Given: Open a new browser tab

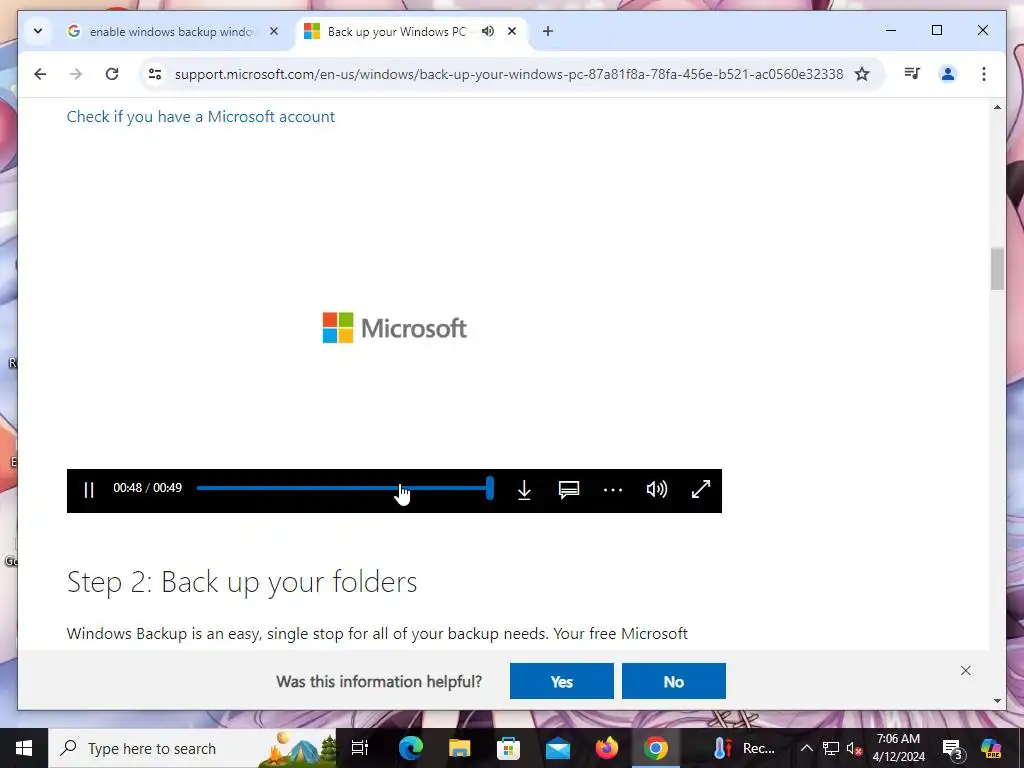Looking at the screenshot, I should point(548,31).
